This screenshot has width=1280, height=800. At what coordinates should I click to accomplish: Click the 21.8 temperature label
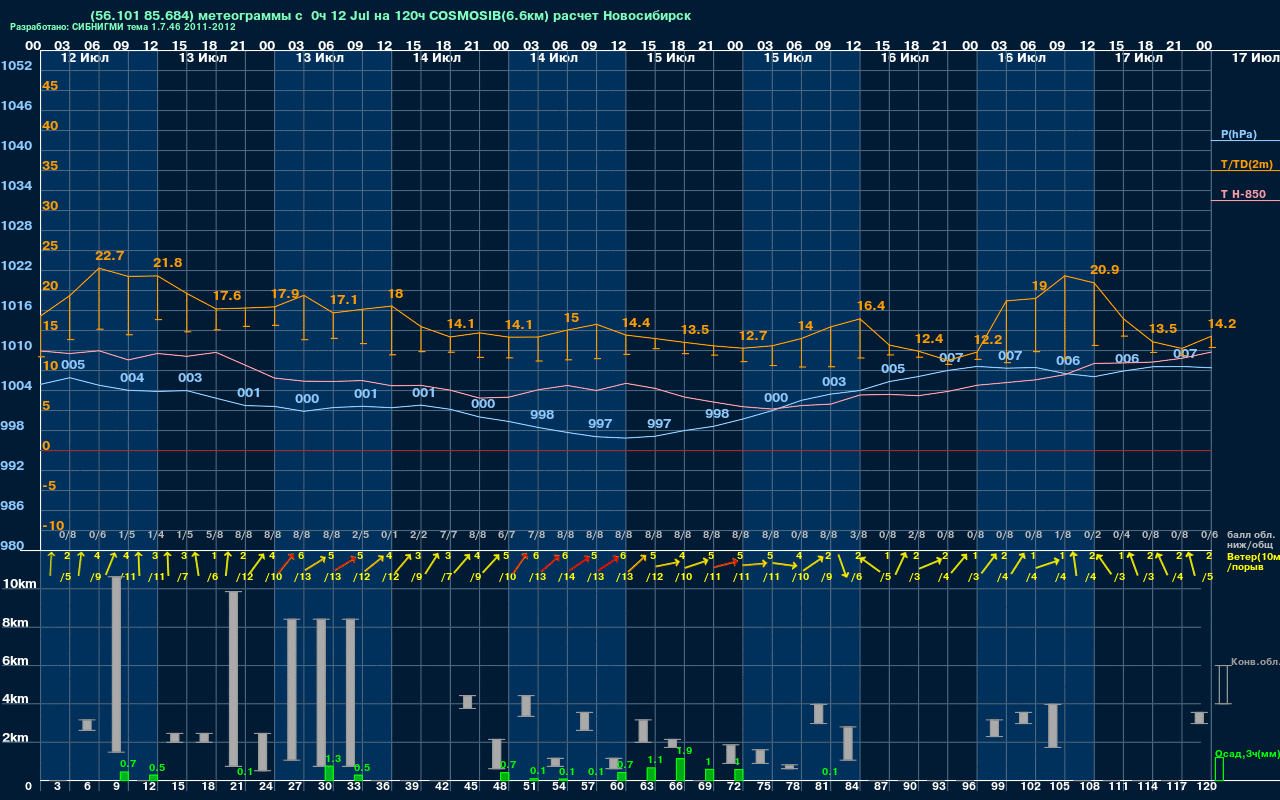click(x=167, y=263)
